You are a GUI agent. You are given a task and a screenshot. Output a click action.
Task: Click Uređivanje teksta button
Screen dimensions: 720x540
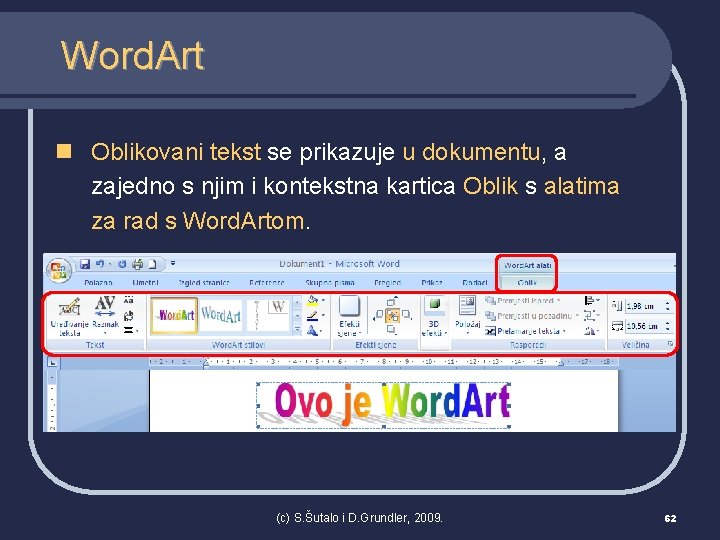(x=69, y=317)
